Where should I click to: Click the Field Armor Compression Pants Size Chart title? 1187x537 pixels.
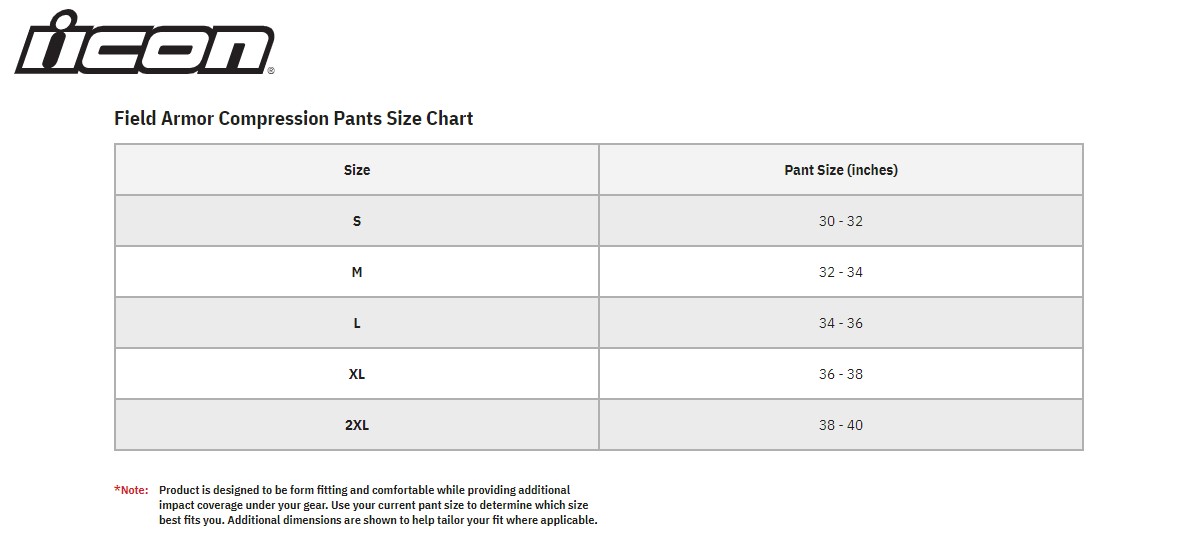coord(294,118)
